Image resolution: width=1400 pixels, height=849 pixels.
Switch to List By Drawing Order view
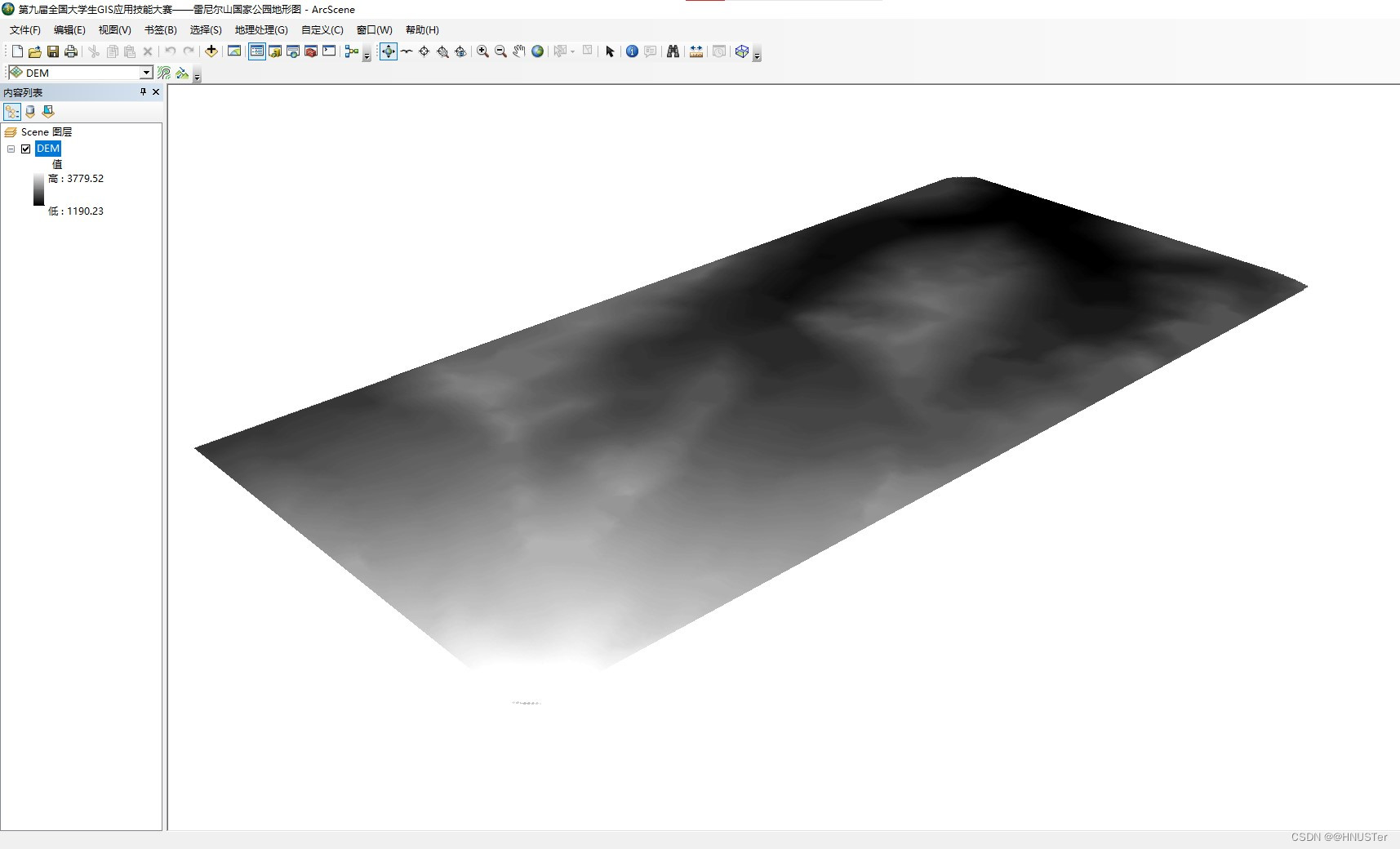coord(12,112)
